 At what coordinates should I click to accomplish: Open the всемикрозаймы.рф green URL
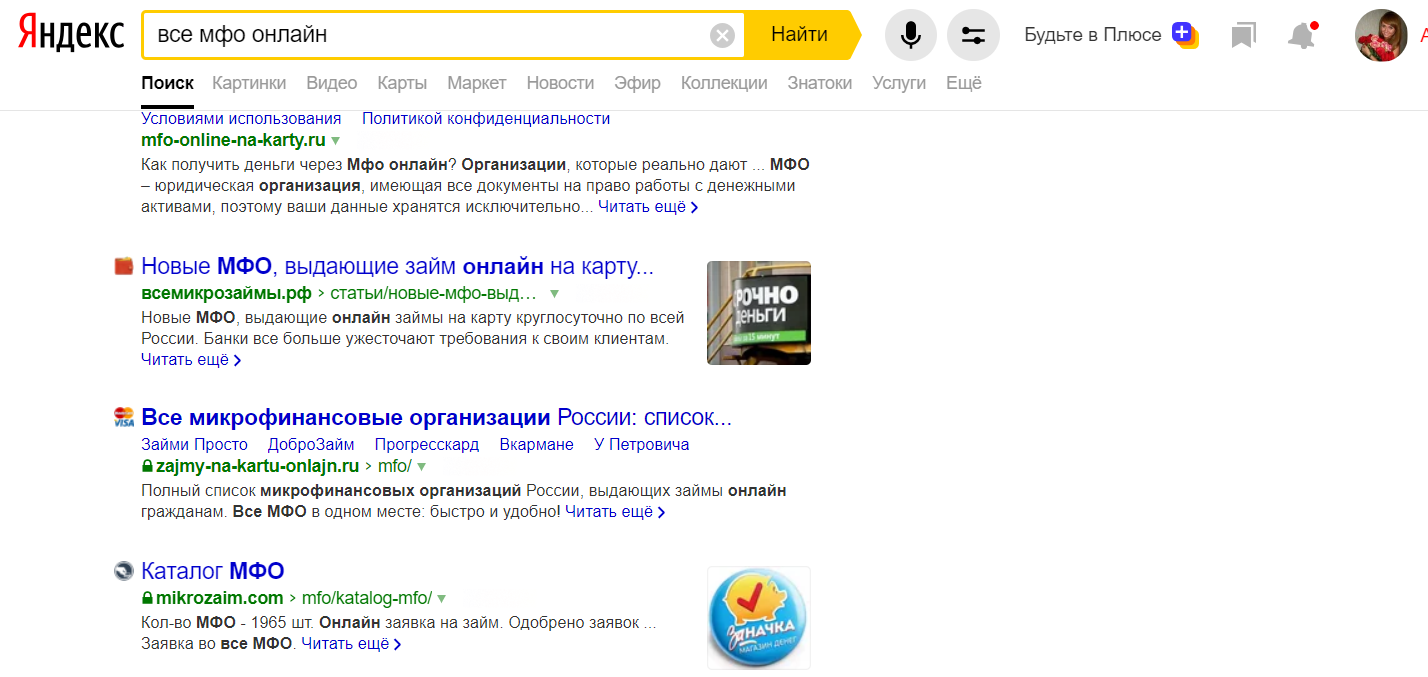pos(227,294)
